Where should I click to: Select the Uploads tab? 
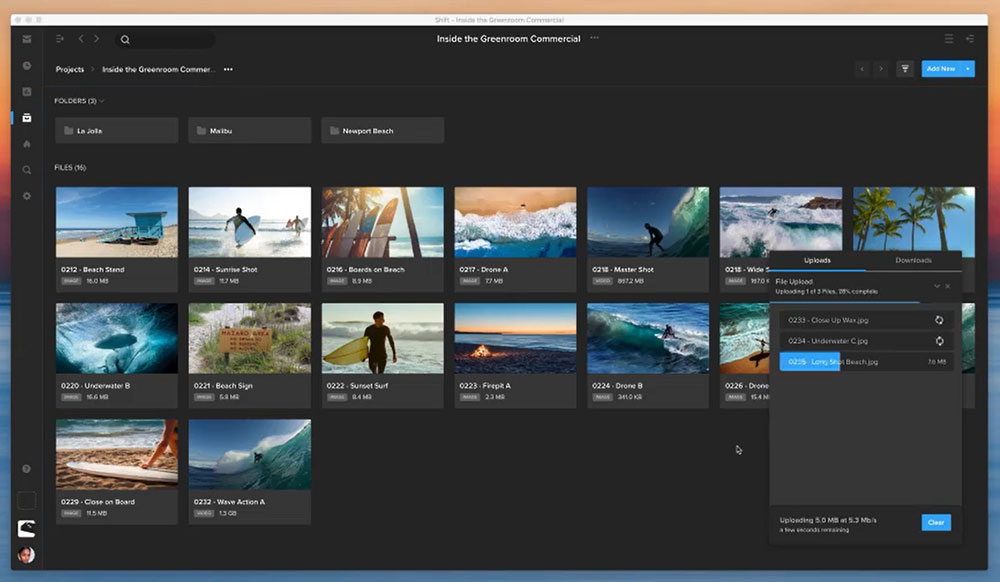(x=817, y=260)
